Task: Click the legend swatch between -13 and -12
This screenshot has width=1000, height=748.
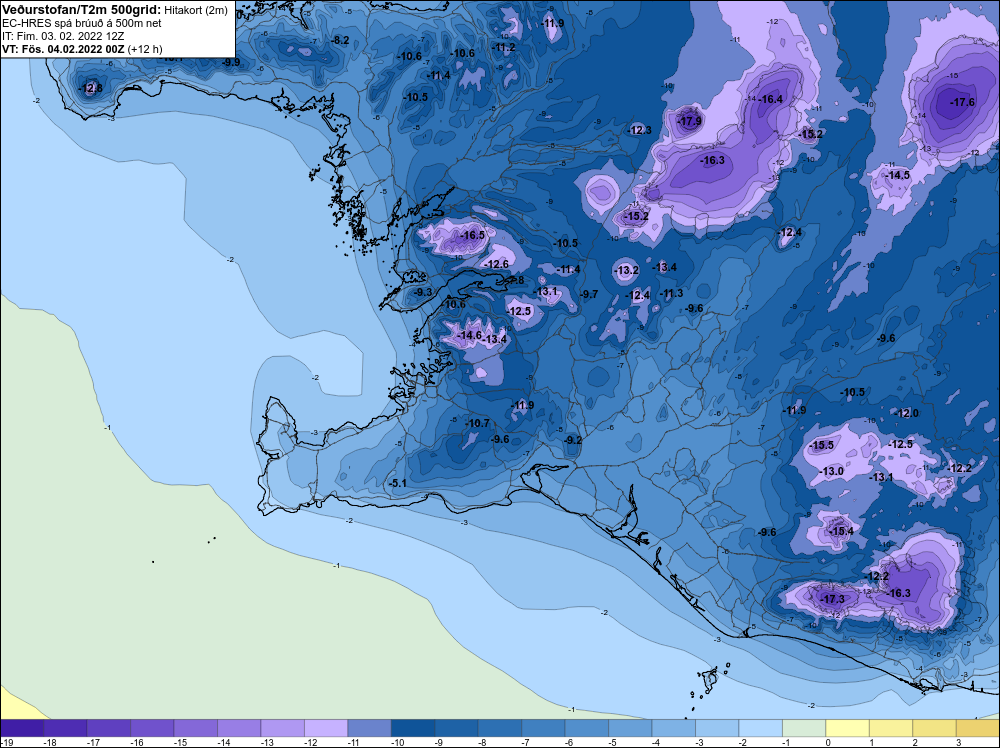Action: pyautogui.click(x=283, y=728)
